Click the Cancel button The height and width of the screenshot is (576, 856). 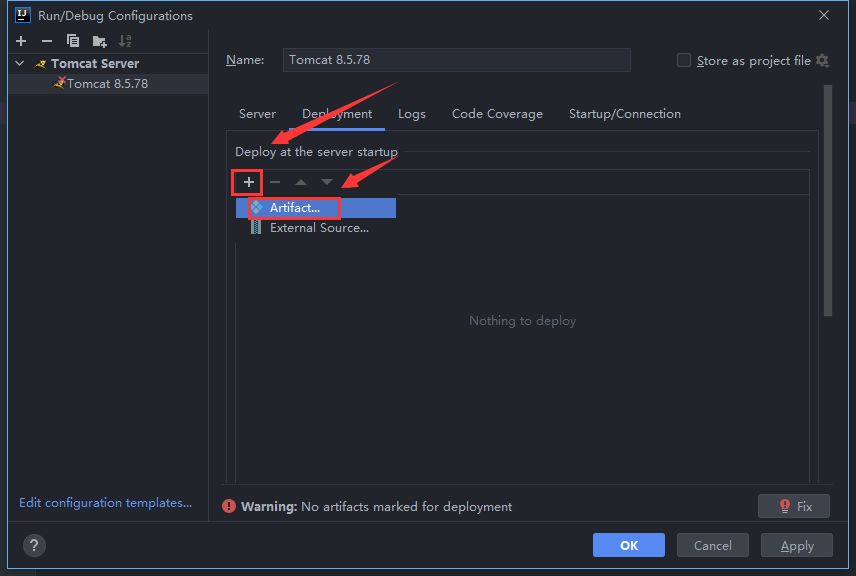(712, 545)
